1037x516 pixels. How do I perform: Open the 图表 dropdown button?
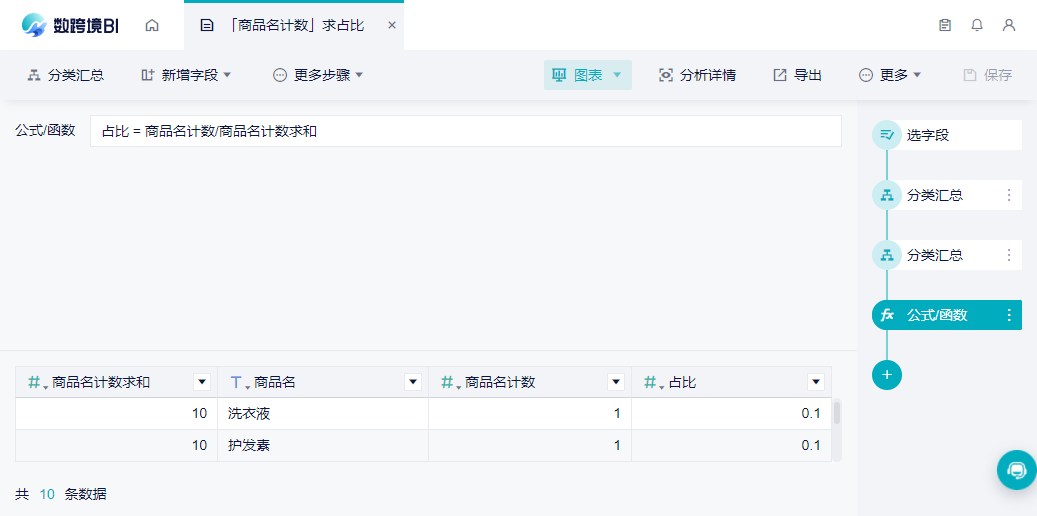click(587, 75)
